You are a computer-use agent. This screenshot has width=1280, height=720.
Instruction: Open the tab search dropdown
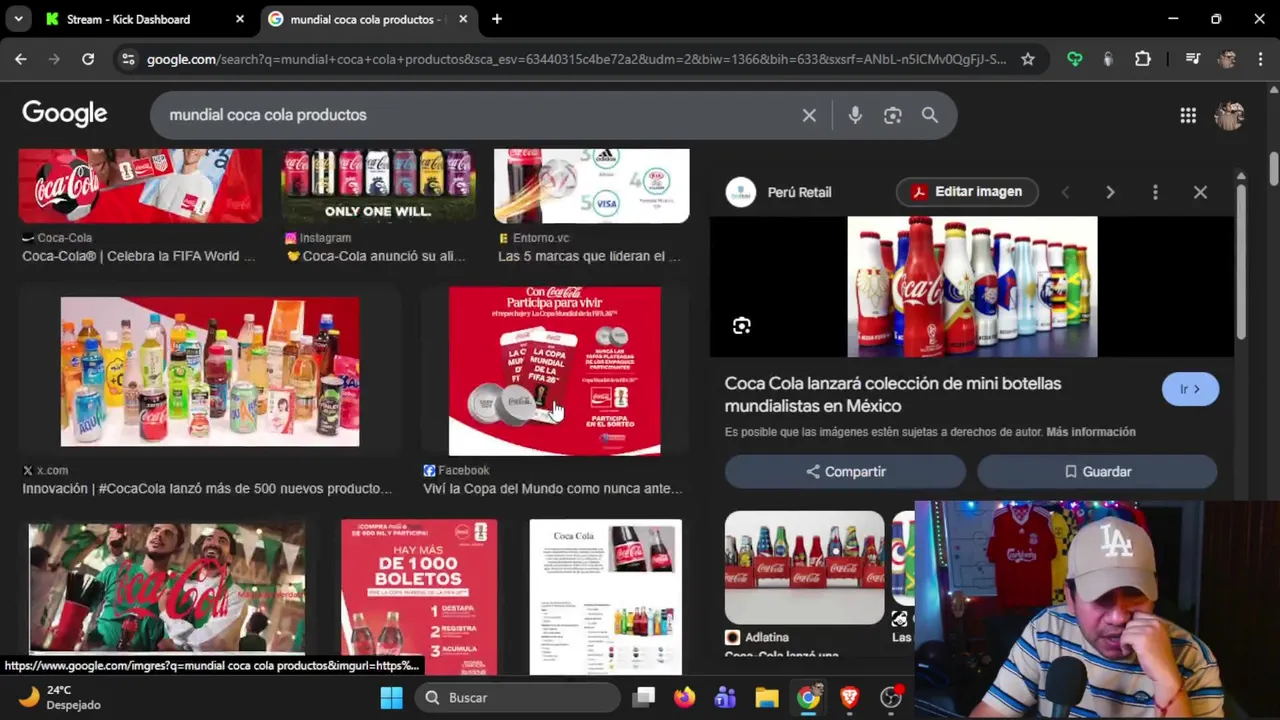(18, 19)
